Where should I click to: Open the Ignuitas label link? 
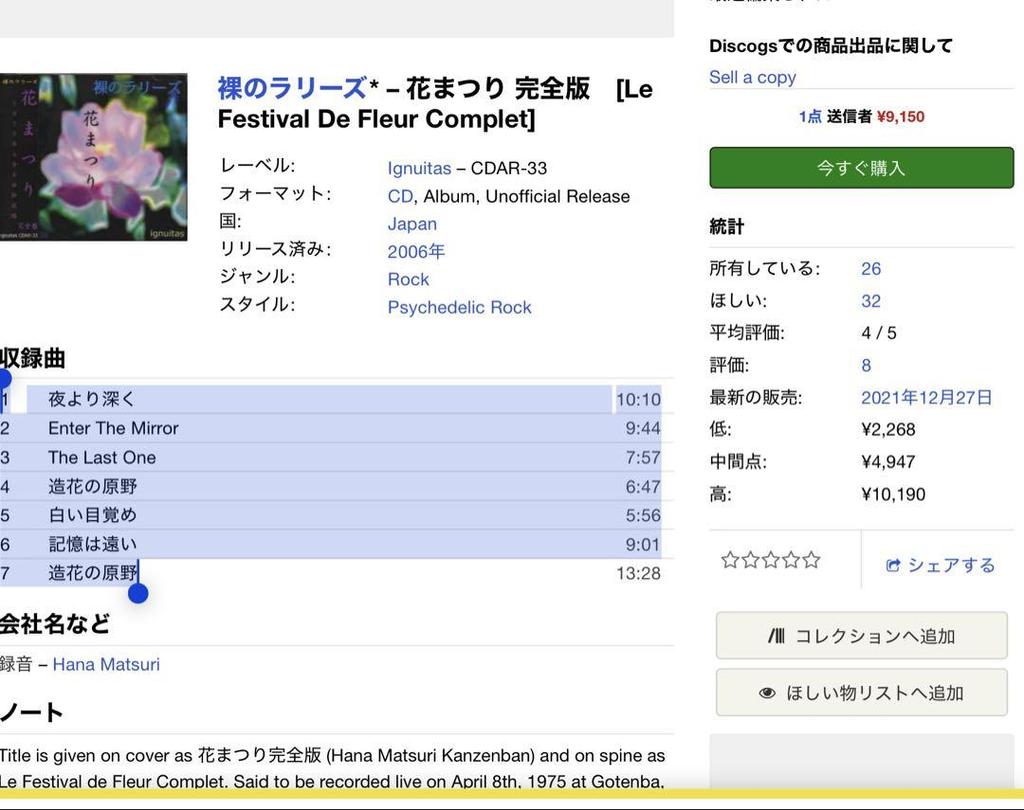[419, 168]
